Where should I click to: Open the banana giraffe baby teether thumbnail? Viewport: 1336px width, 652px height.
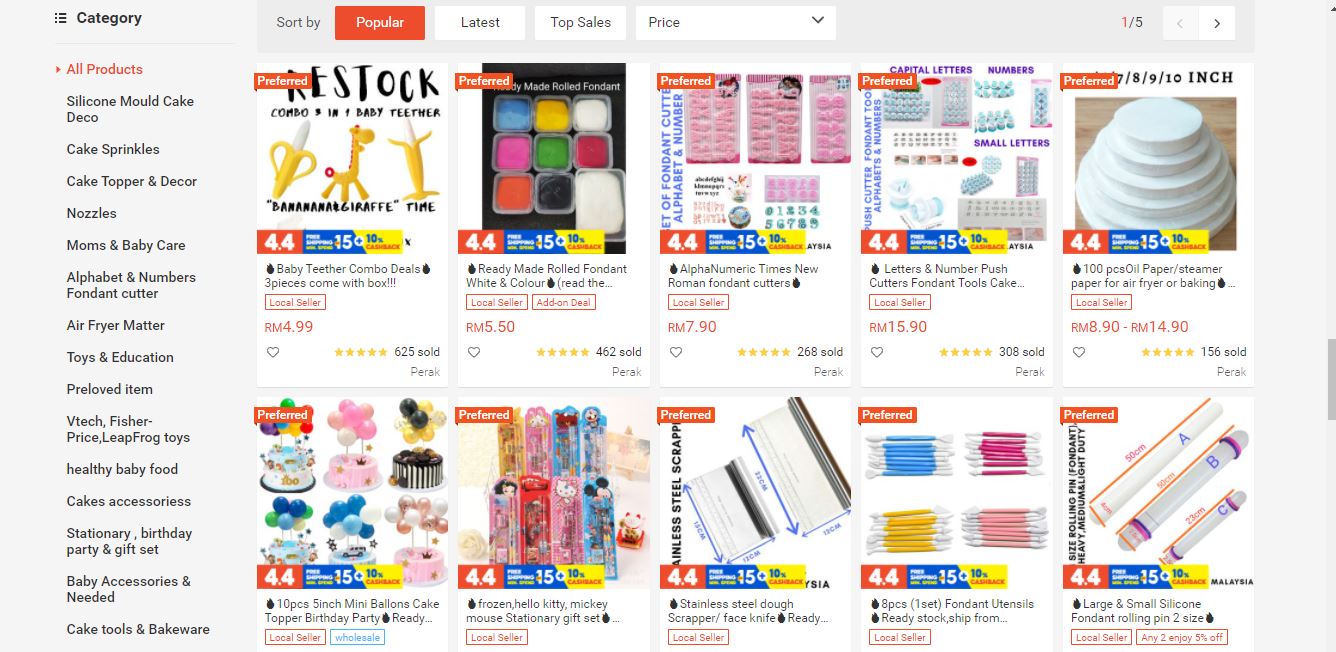coord(352,158)
